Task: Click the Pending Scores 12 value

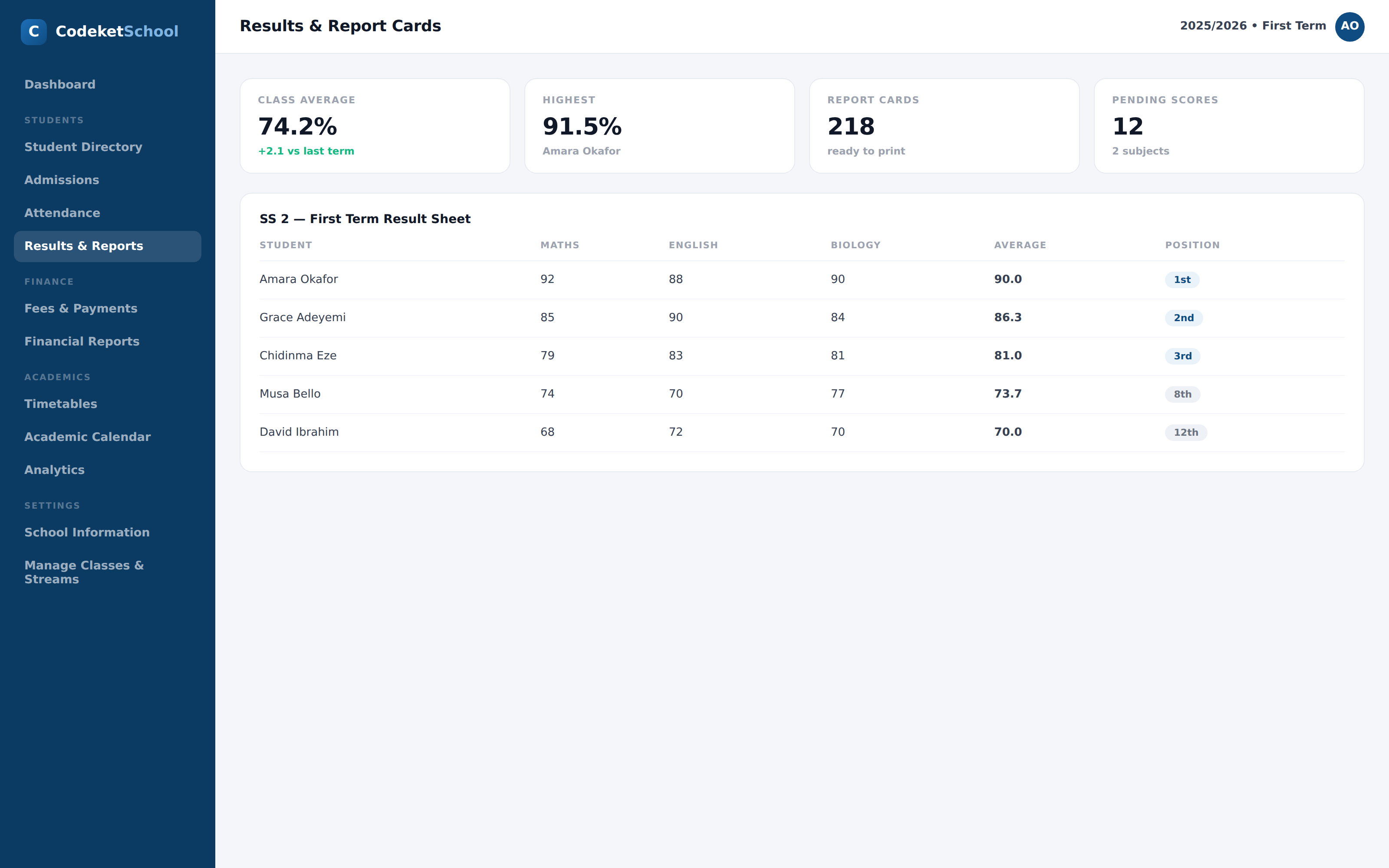Action: click(x=1128, y=126)
